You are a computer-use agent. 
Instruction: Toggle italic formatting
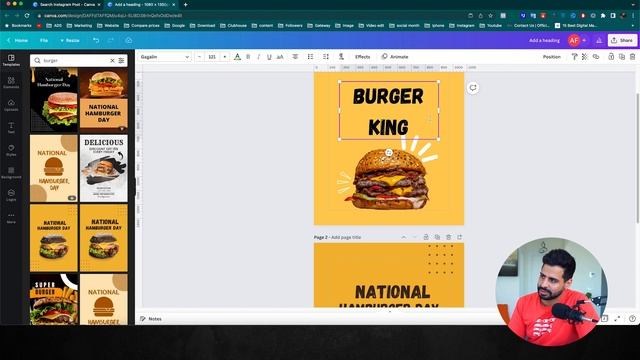click(258, 57)
